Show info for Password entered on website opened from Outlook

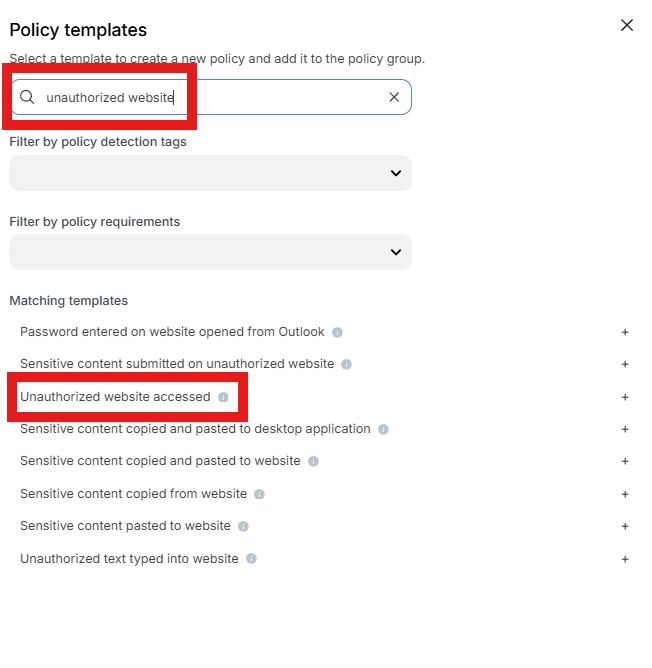point(337,332)
